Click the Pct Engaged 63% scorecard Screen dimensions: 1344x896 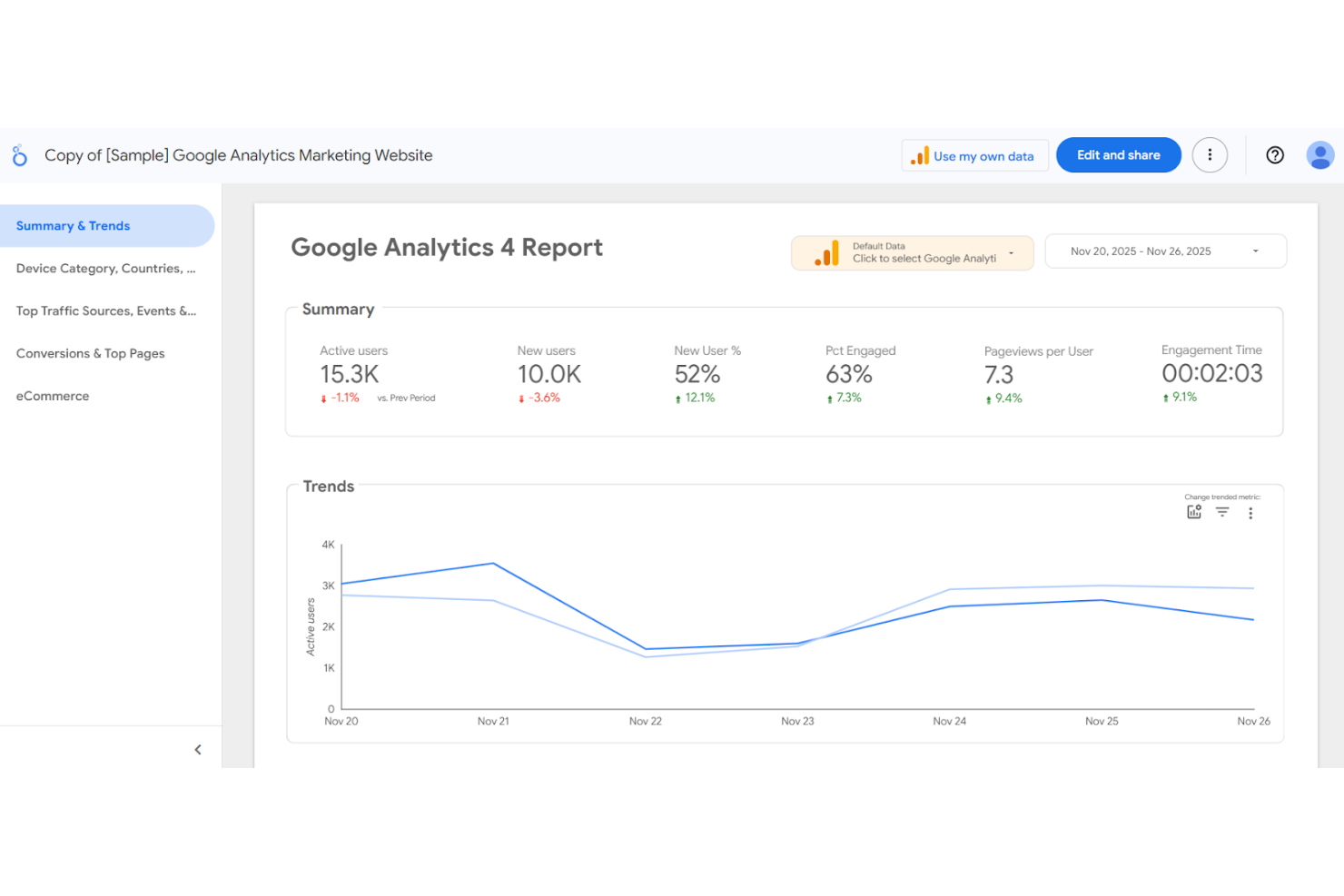point(860,376)
